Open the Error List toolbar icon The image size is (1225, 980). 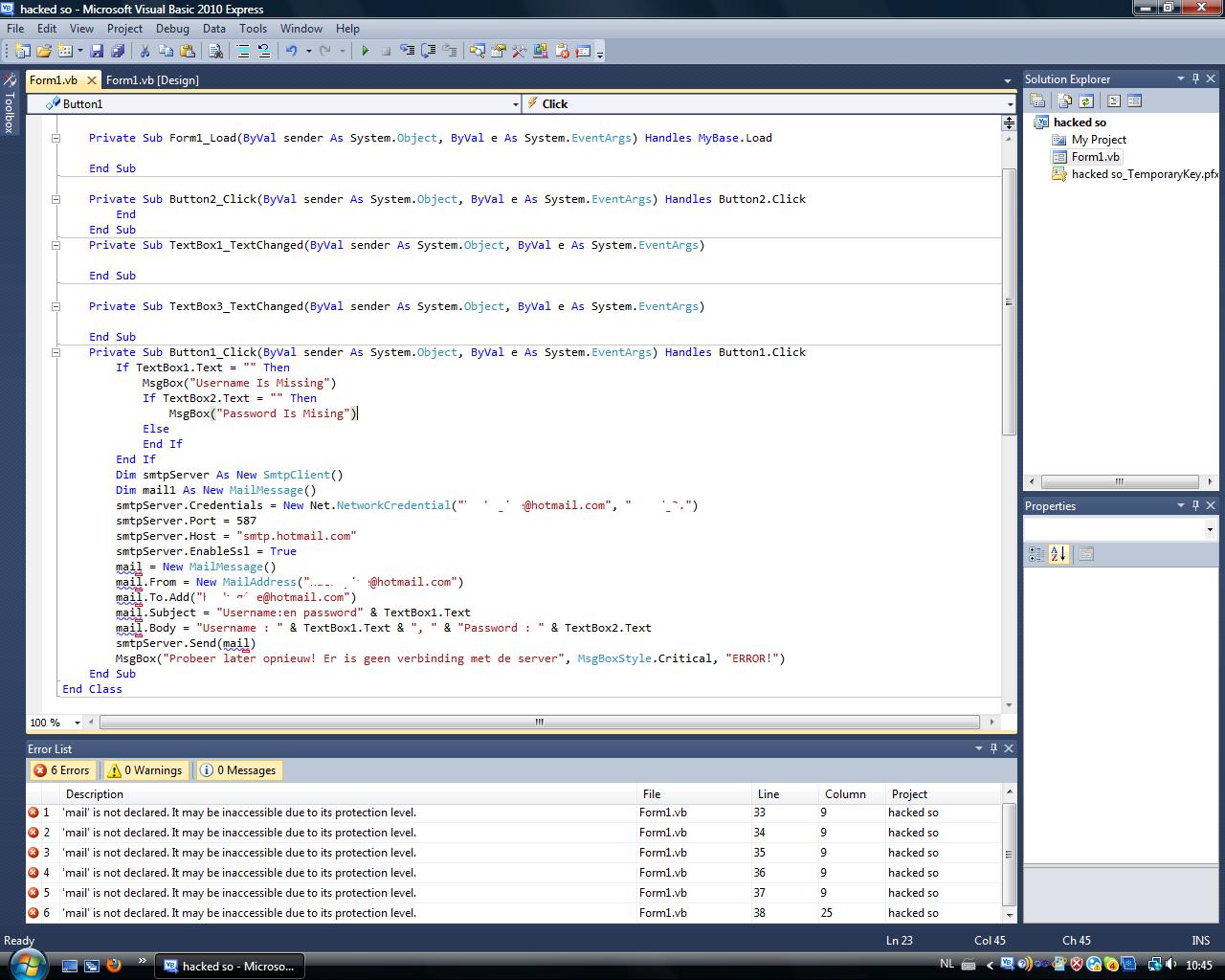562,51
